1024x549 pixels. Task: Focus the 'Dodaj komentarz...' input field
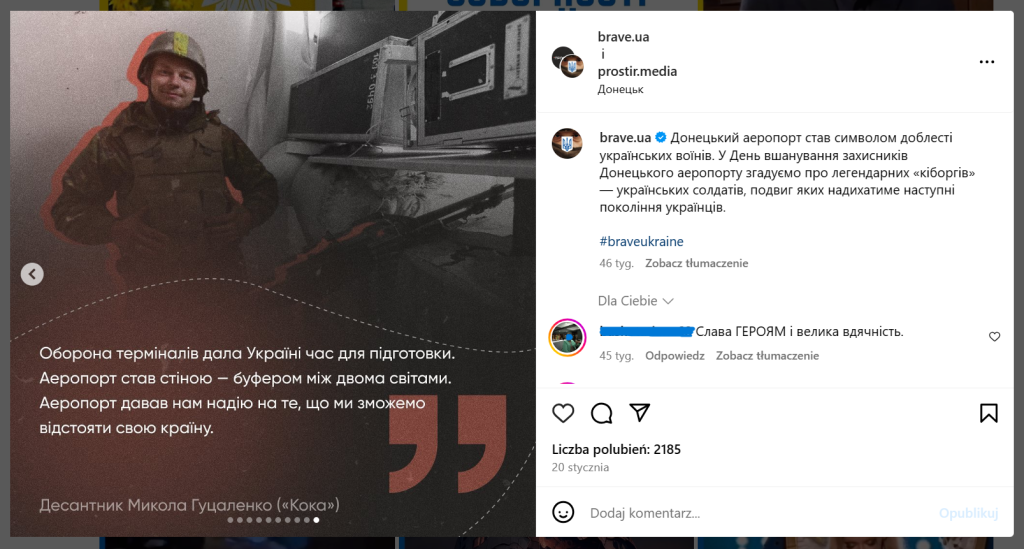[x=758, y=513]
